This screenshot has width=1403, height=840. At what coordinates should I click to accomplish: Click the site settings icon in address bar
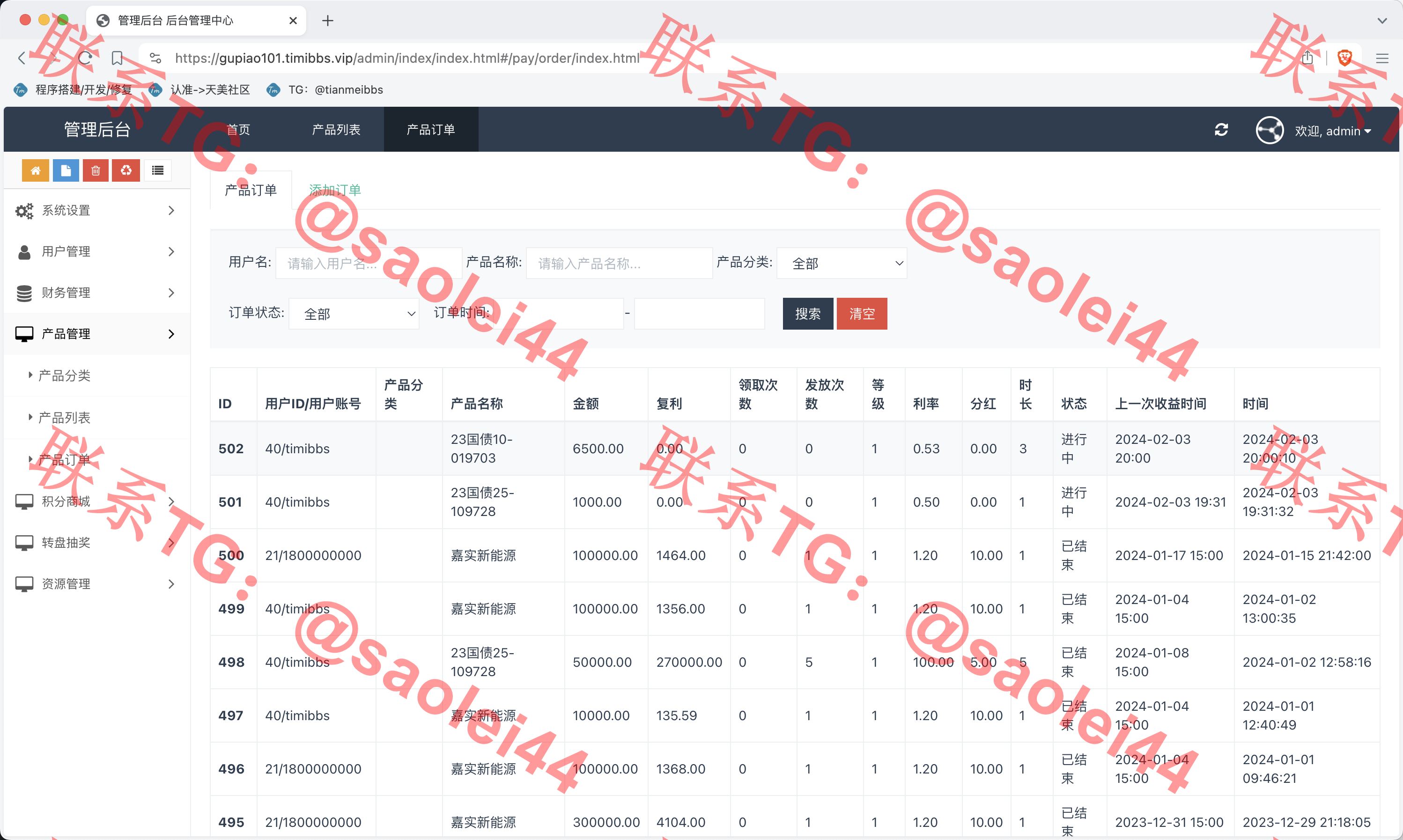(x=155, y=58)
